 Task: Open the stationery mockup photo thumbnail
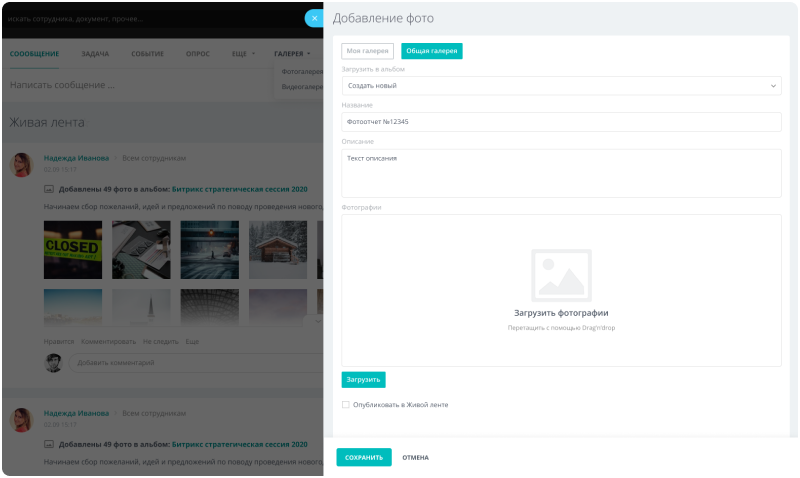pos(141,250)
